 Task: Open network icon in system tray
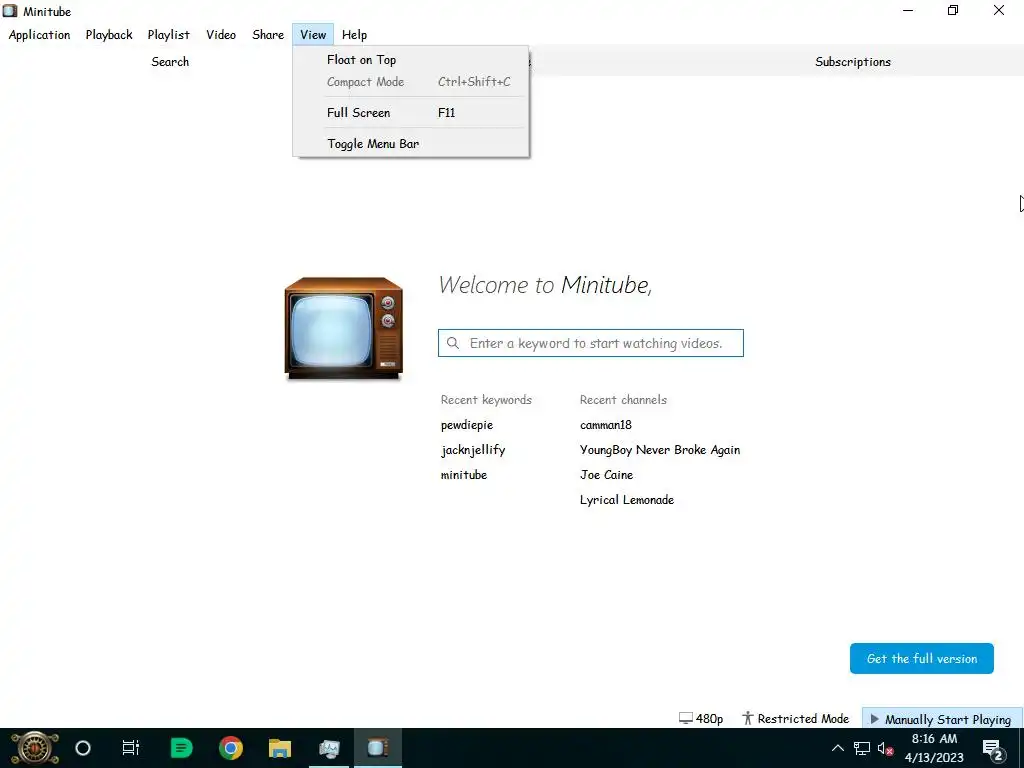click(x=862, y=748)
